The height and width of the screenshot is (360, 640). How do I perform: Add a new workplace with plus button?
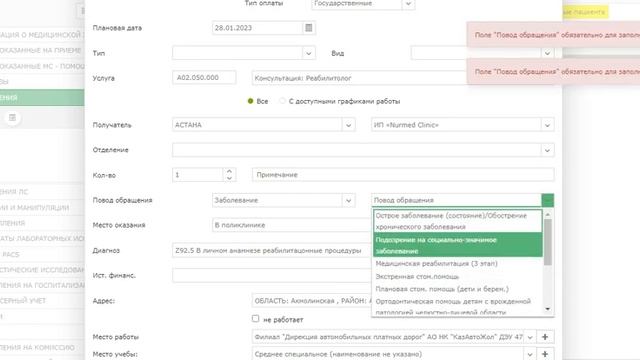(x=545, y=337)
